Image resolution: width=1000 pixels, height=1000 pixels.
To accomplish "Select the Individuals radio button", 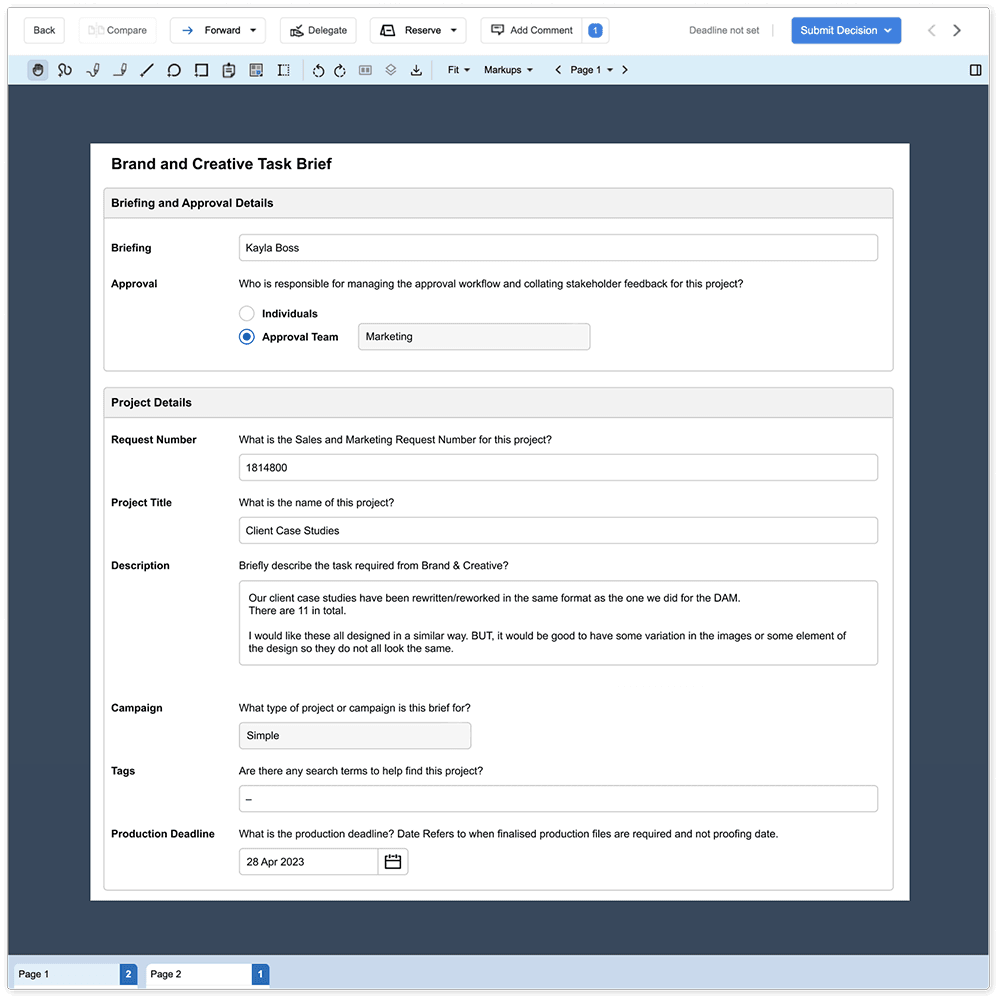I will point(246,313).
